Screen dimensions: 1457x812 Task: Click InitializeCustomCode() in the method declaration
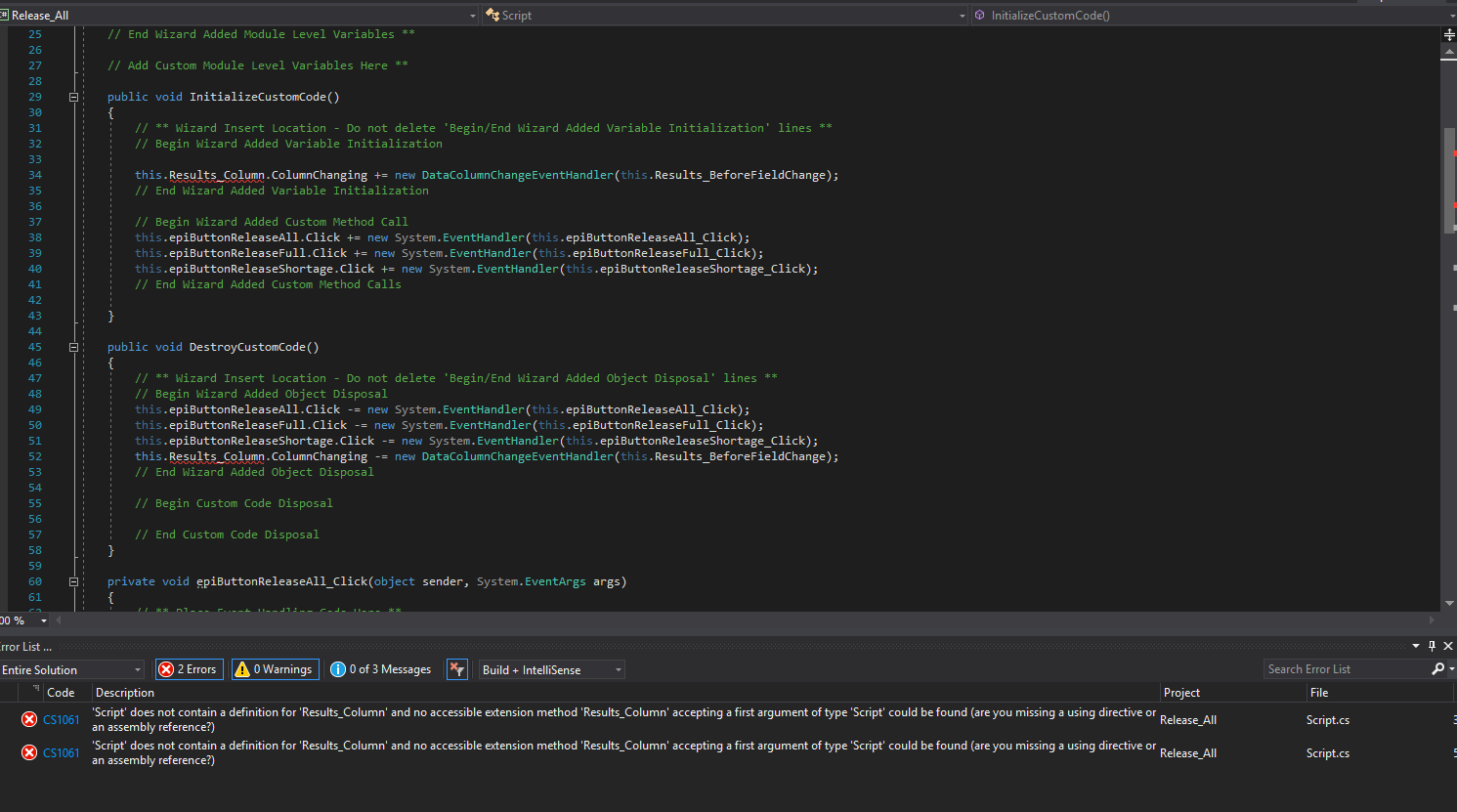point(265,97)
